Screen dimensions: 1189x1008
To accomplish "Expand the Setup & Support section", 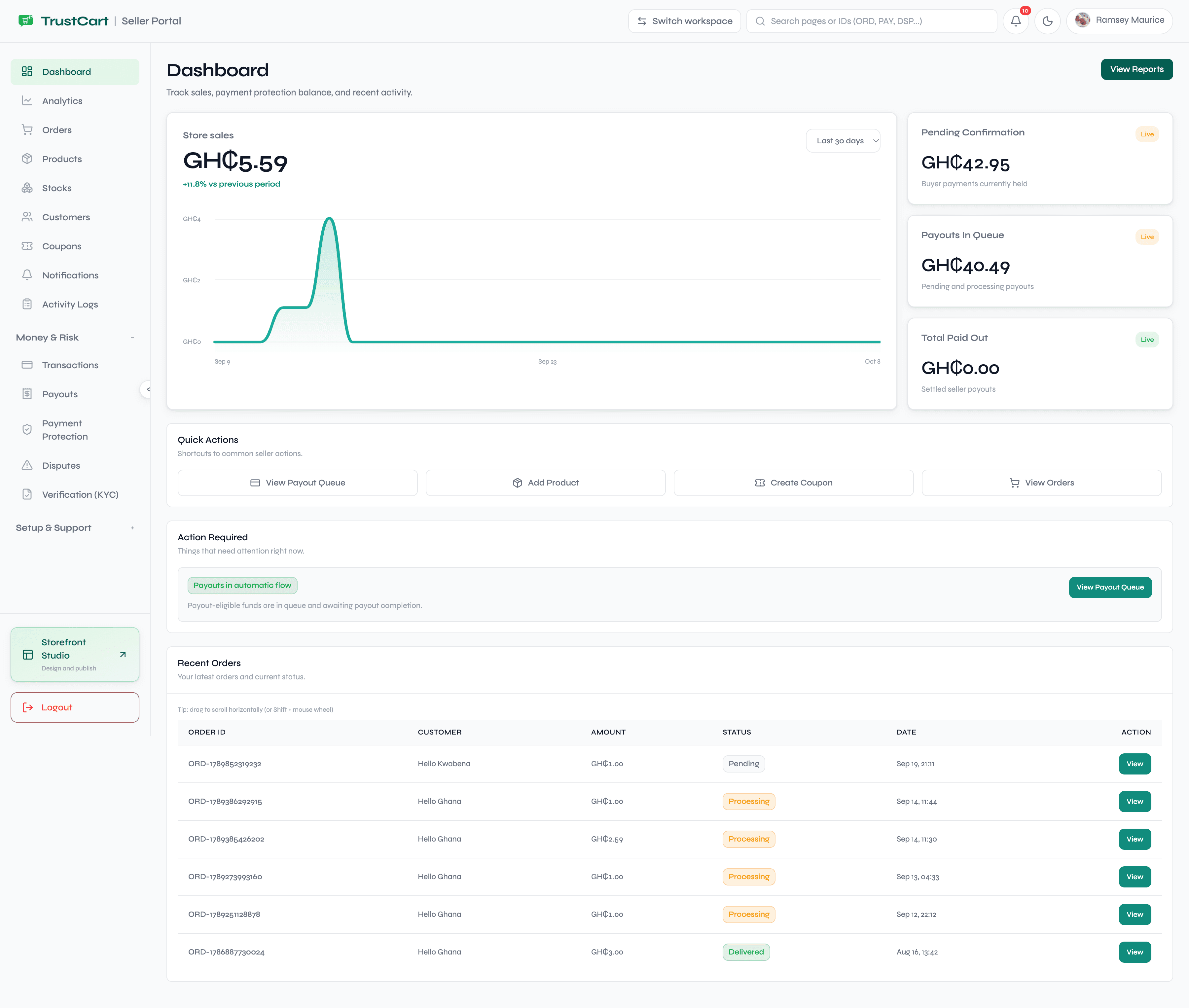I will (75, 527).
